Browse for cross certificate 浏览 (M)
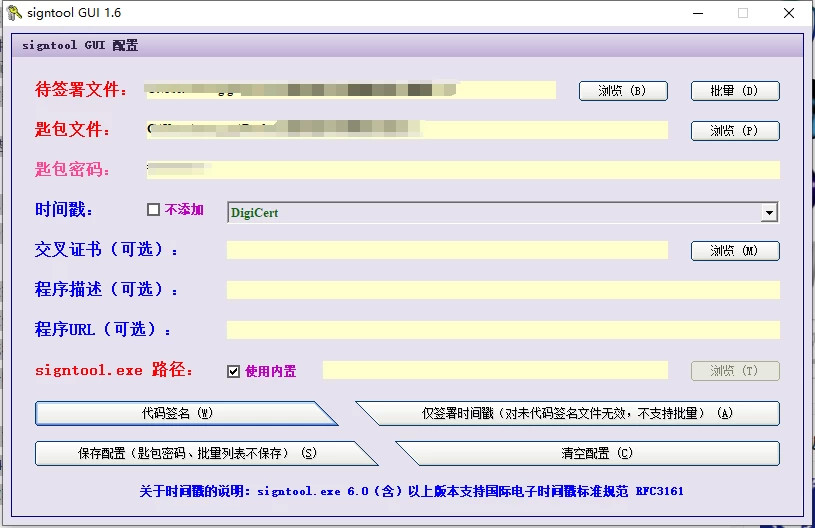Screen dimensions: 815x528 tap(735, 251)
